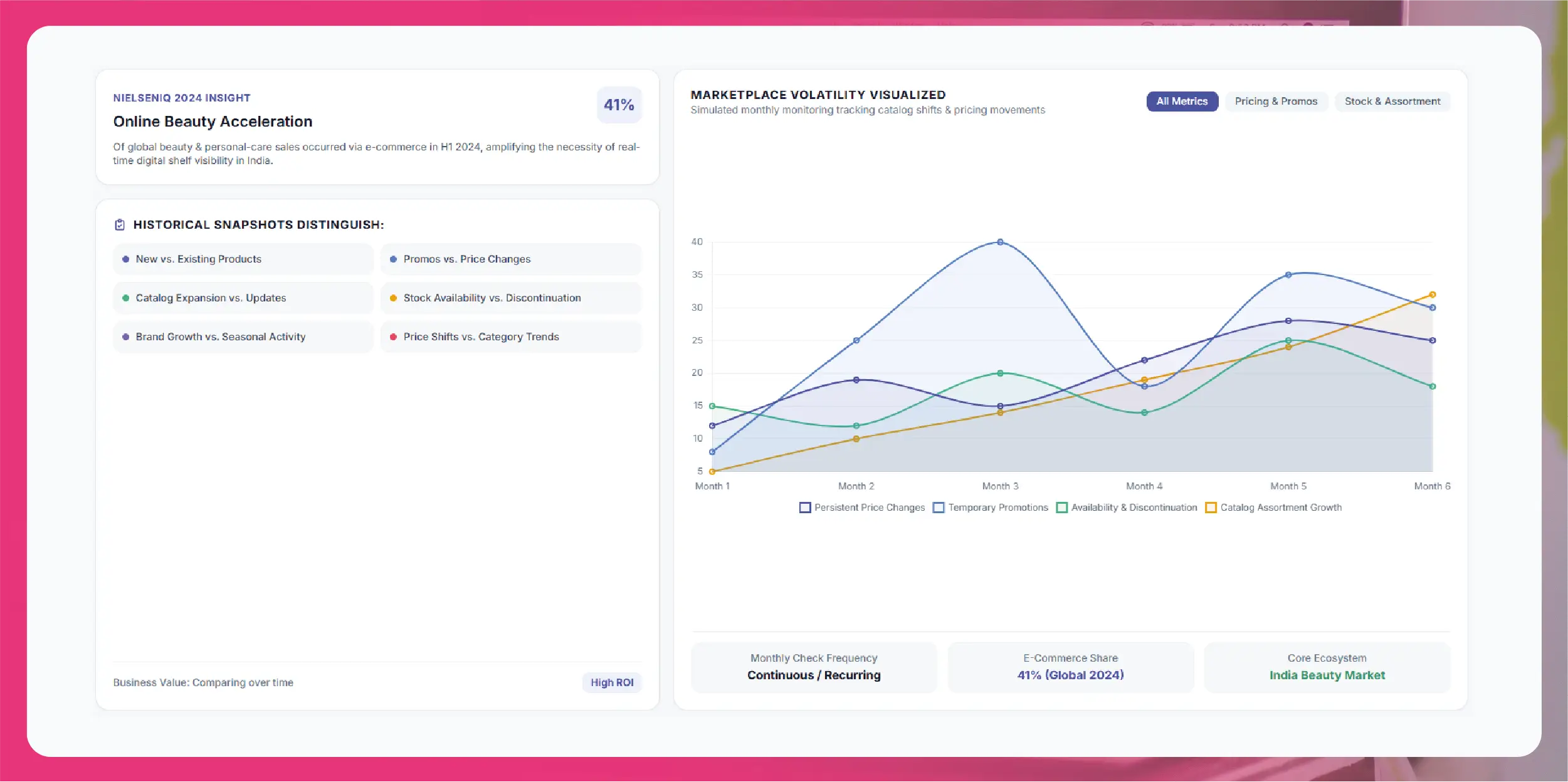Toggle Persistent Price Changes legend box

pyautogui.click(x=805, y=508)
